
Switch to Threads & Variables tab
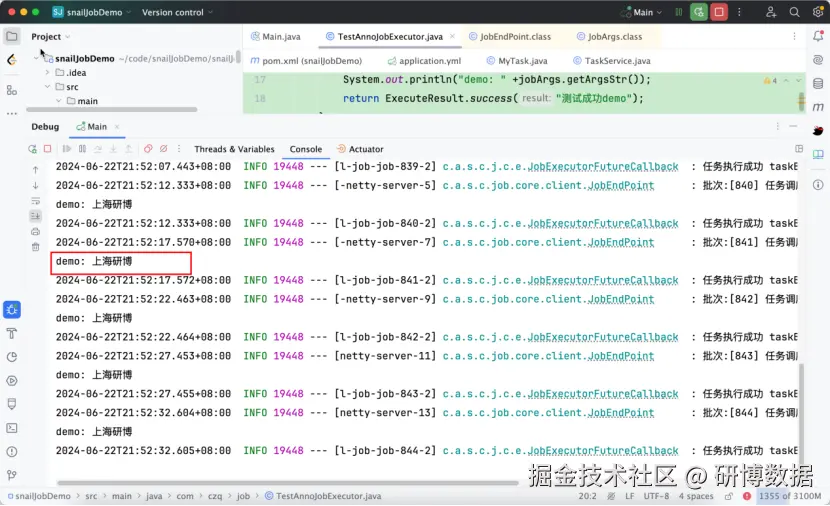[234, 149]
